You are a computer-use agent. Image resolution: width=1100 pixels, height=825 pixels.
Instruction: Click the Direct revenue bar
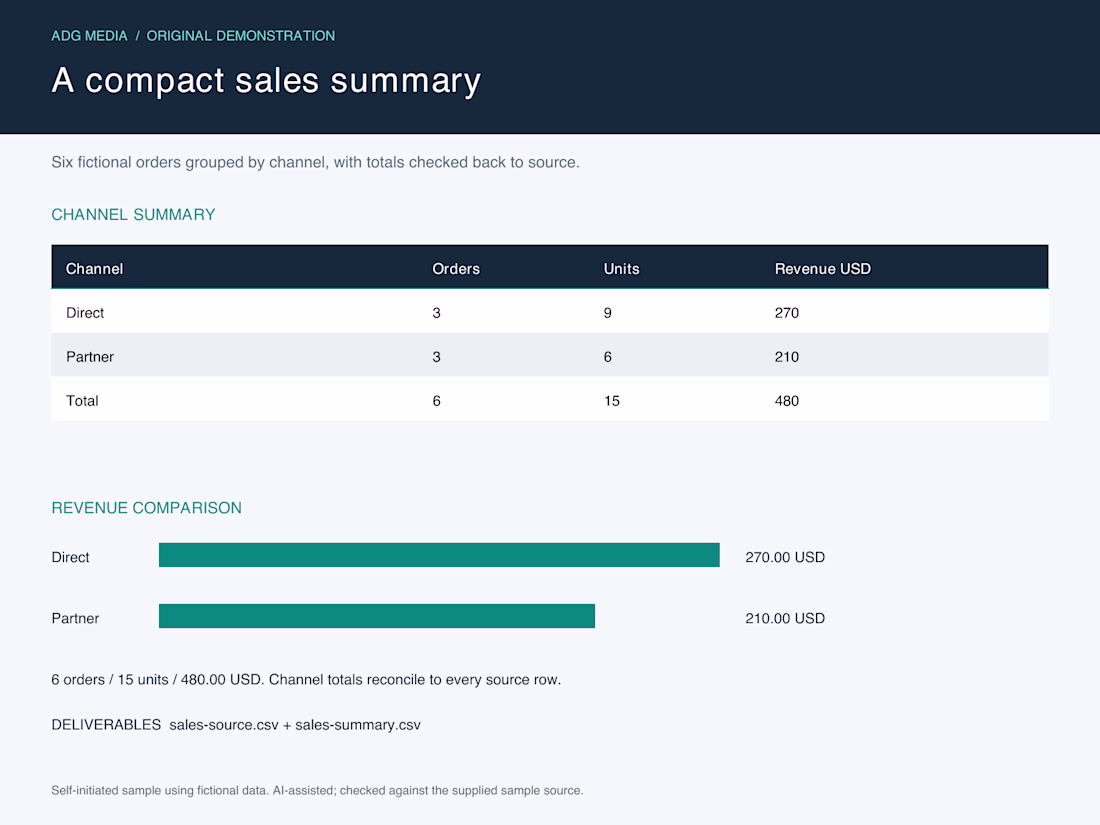(x=439, y=555)
